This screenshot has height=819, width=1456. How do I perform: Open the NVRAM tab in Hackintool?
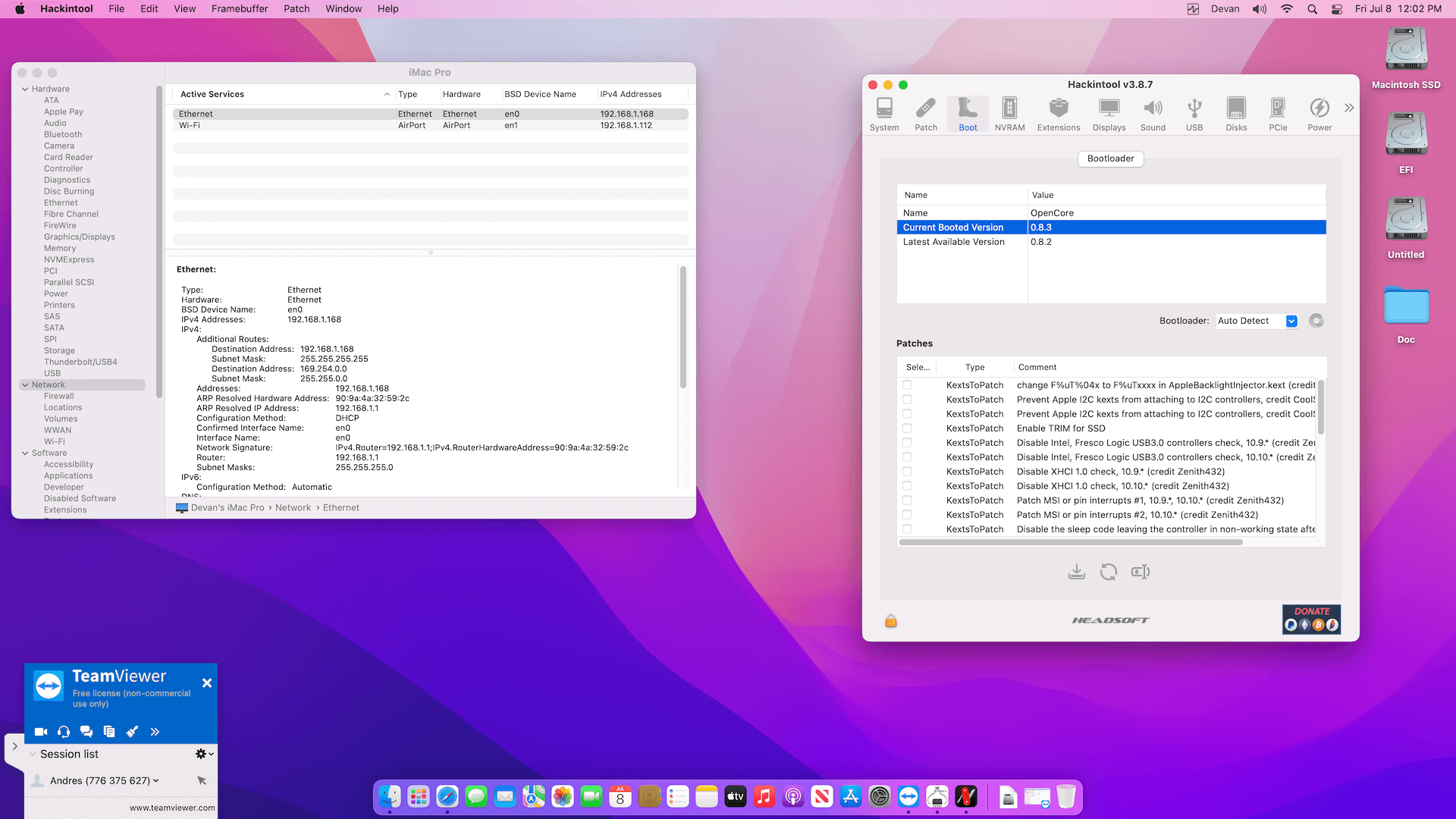pos(1009,114)
